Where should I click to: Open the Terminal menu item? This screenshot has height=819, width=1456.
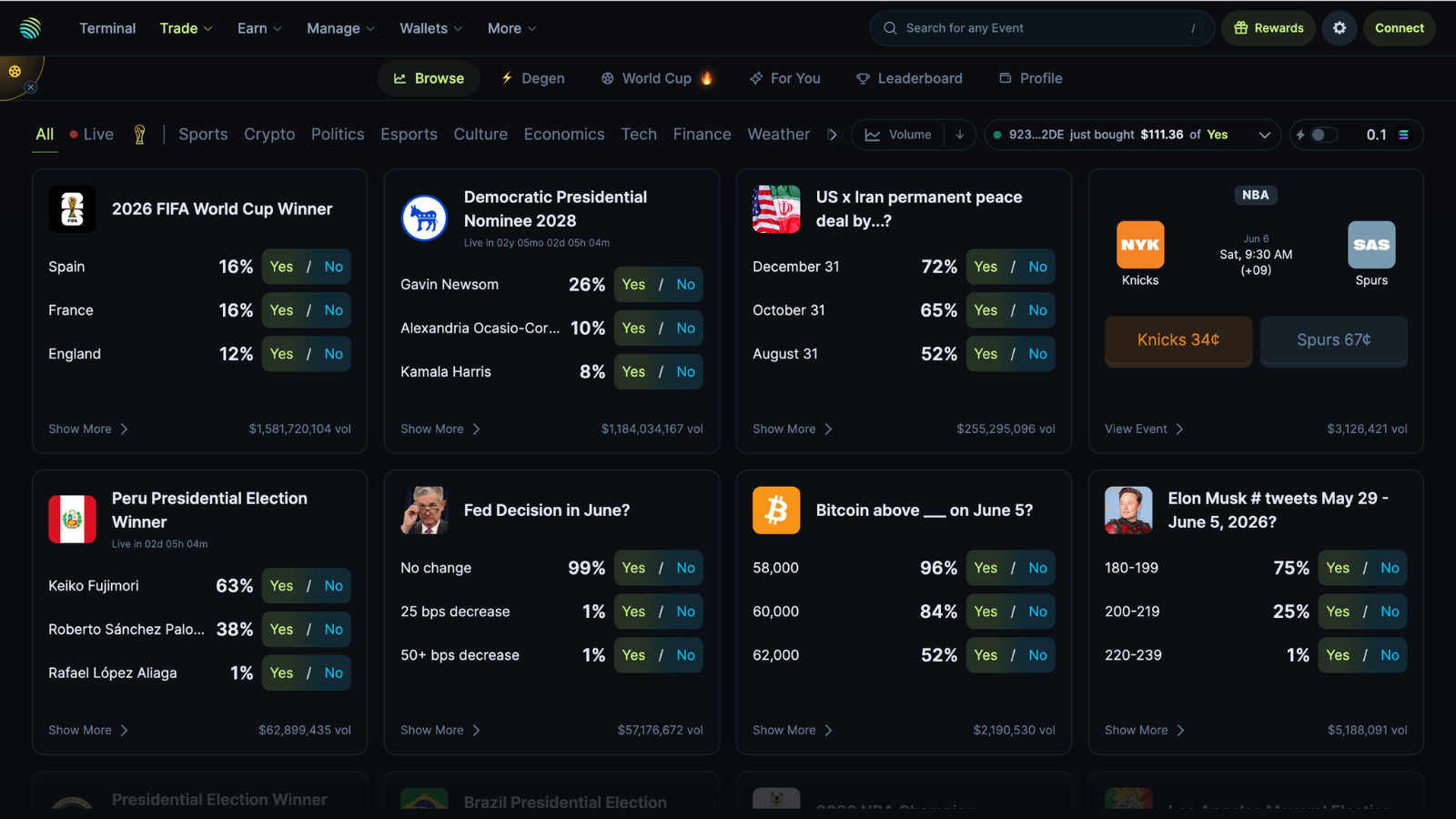click(x=107, y=28)
